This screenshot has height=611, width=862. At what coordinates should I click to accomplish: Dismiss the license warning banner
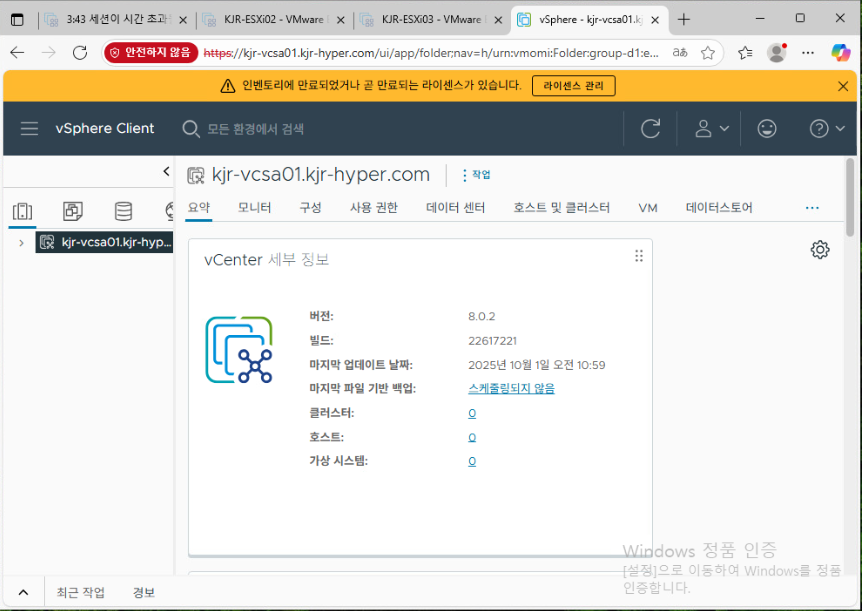pos(843,86)
